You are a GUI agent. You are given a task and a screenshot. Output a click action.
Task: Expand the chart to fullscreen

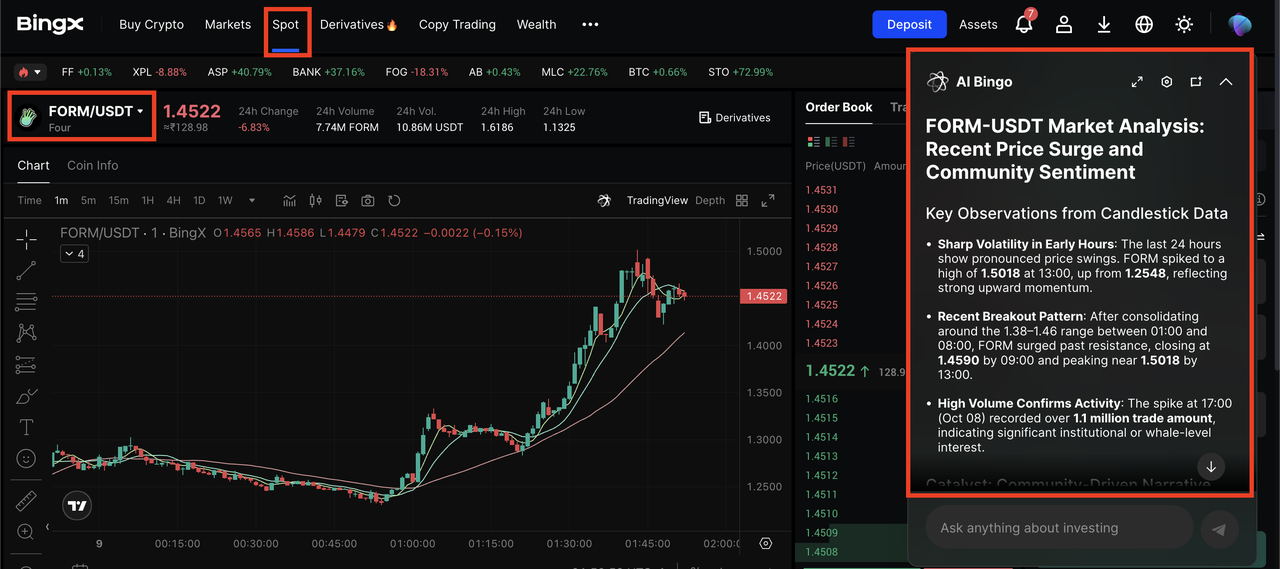tap(768, 201)
